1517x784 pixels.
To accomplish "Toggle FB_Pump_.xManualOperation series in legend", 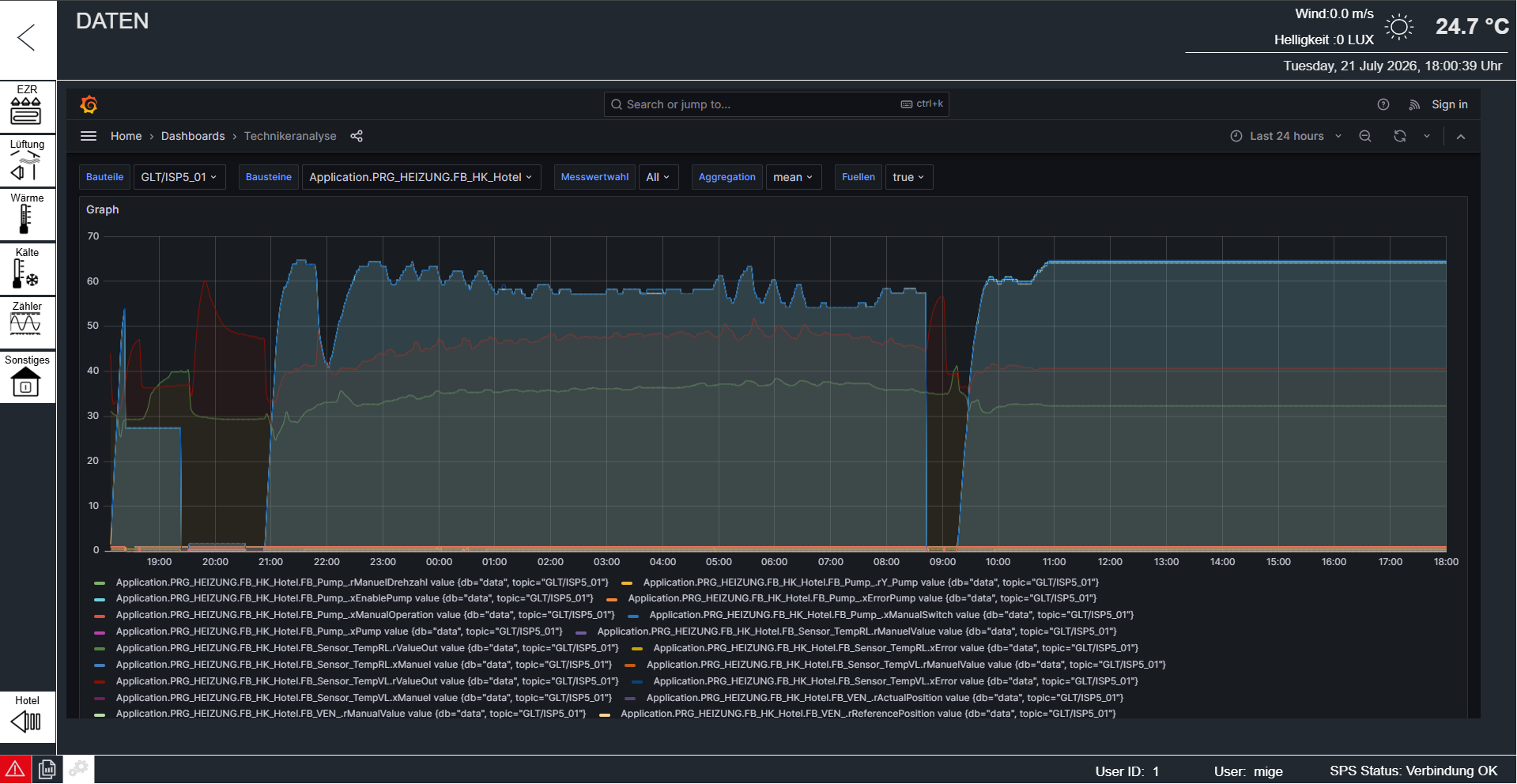I will coord(365,615).
